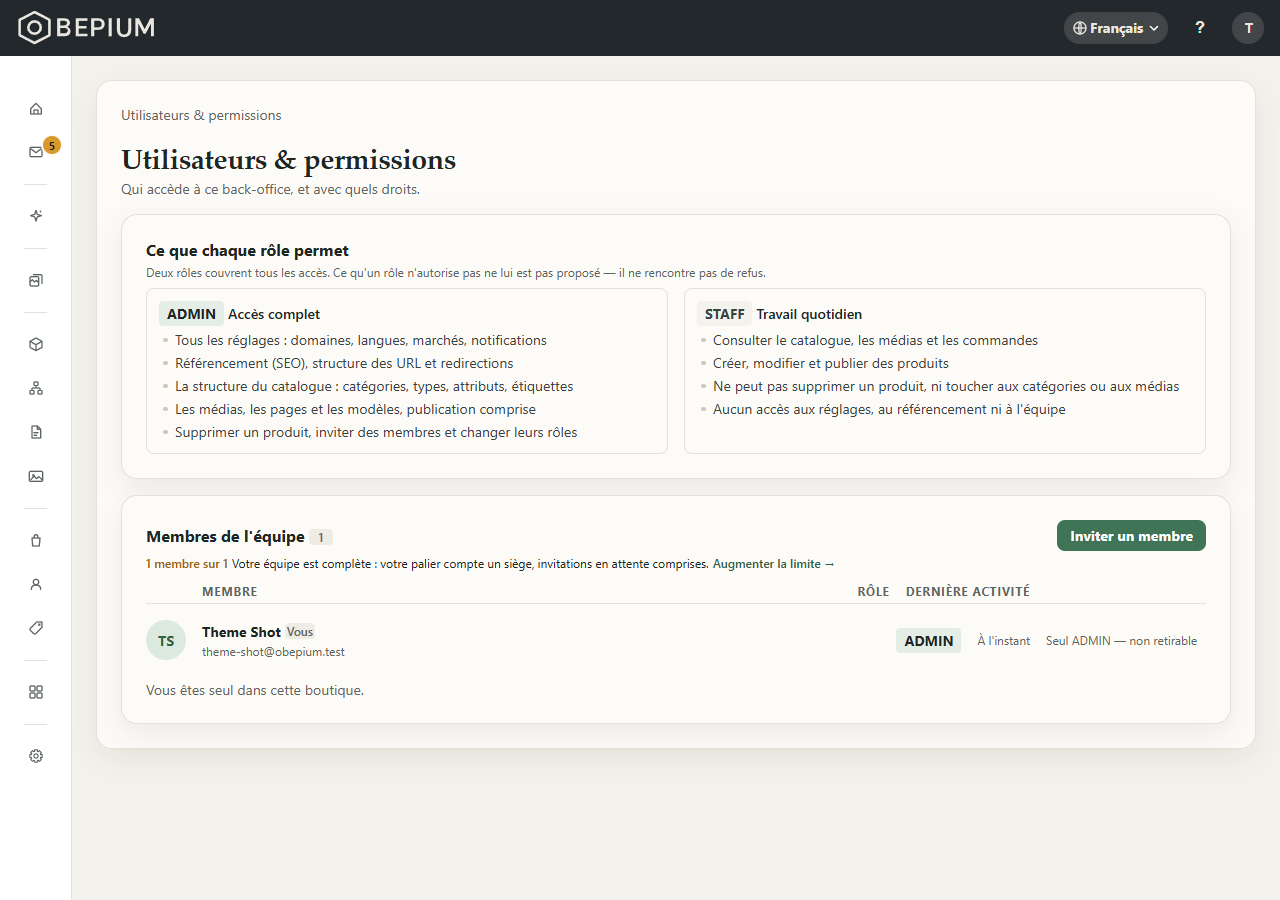Click the Ce que chaque rôle permet heading

point(247,251)
